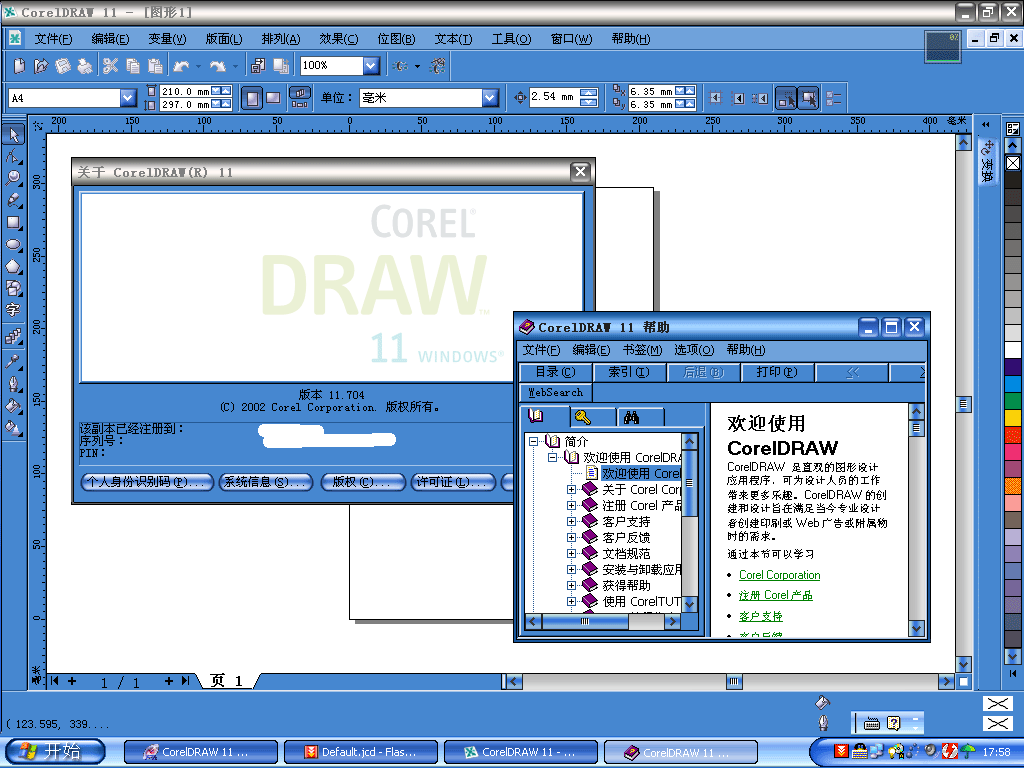Viewport: 1024px width, 768px height.
Task: Select the 页 1 page tab
Action: coord(227,681)
